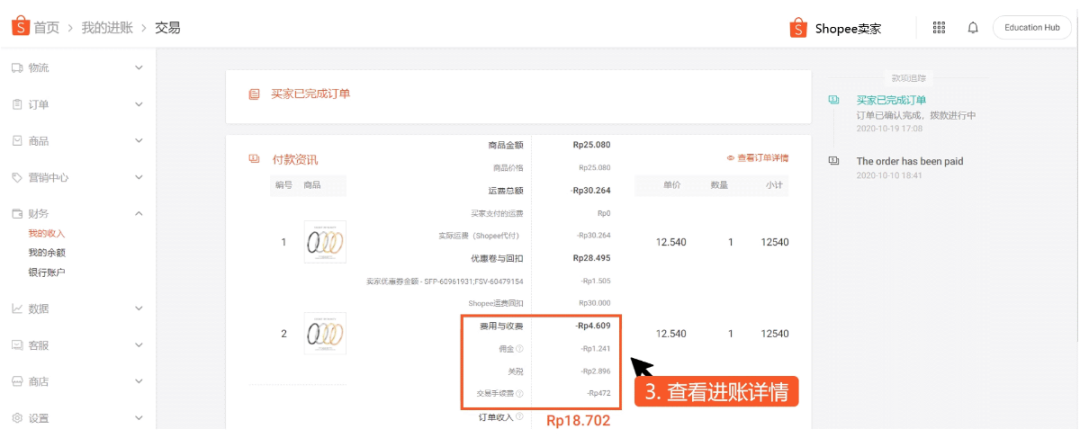1080x447 pixels.
Task: Collapse the 财务 sidebar section chevron
Action: tap(138, 214)
